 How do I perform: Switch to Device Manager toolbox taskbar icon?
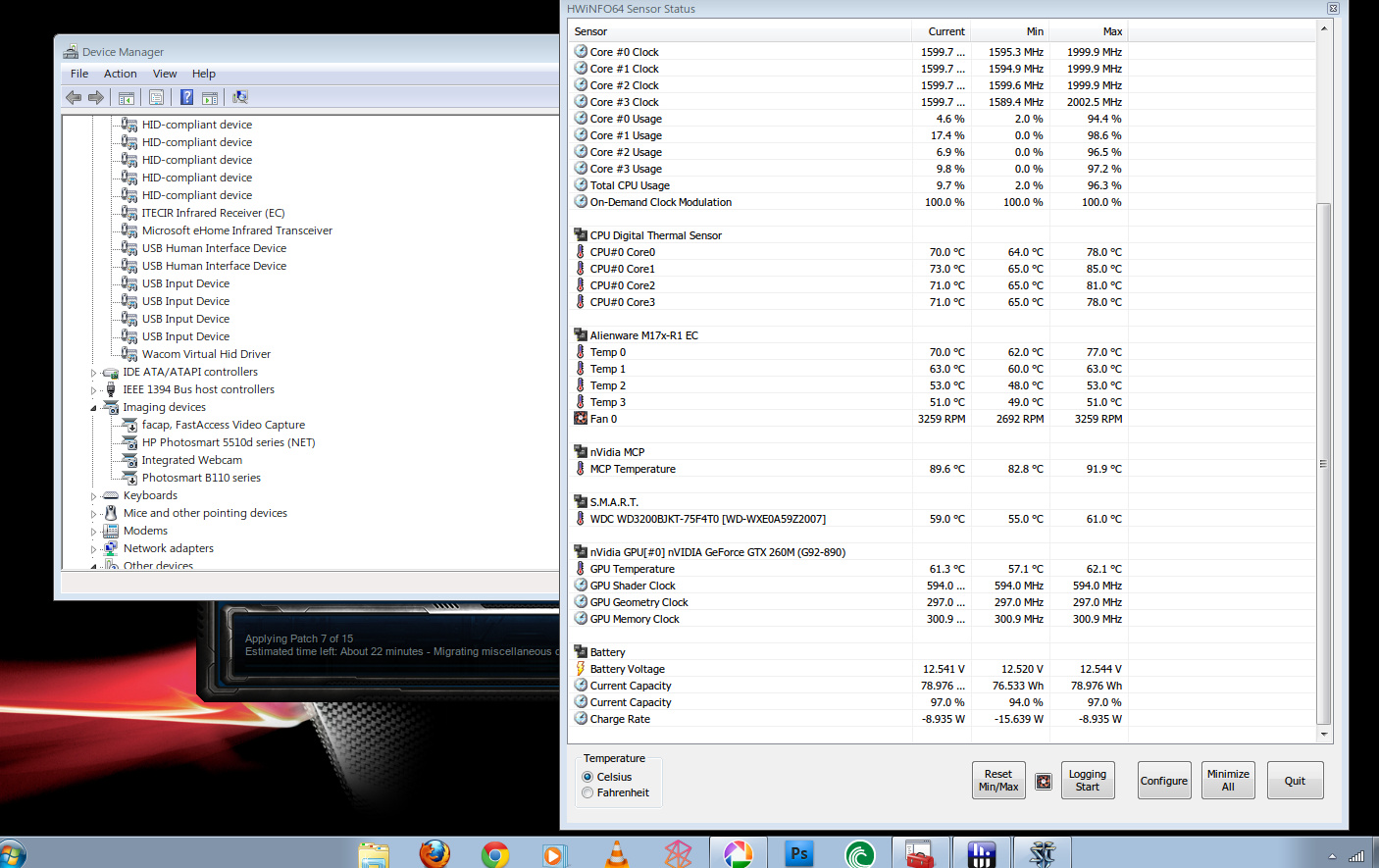(x=920, y=854)
